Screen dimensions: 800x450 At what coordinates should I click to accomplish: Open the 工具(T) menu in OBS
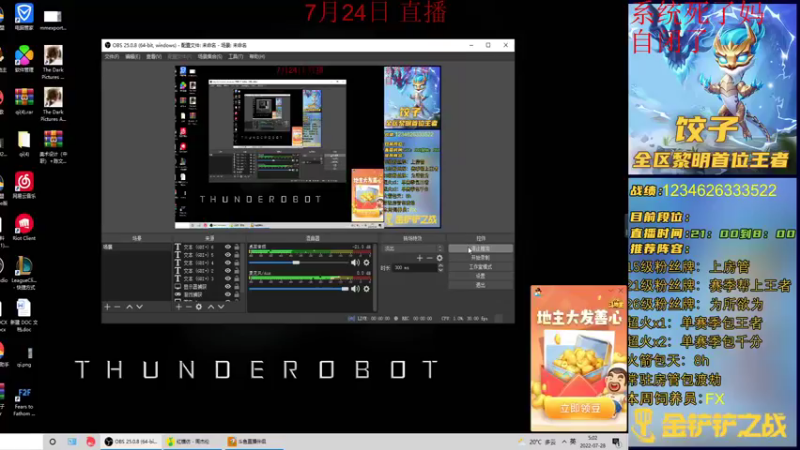click(235, 57)
